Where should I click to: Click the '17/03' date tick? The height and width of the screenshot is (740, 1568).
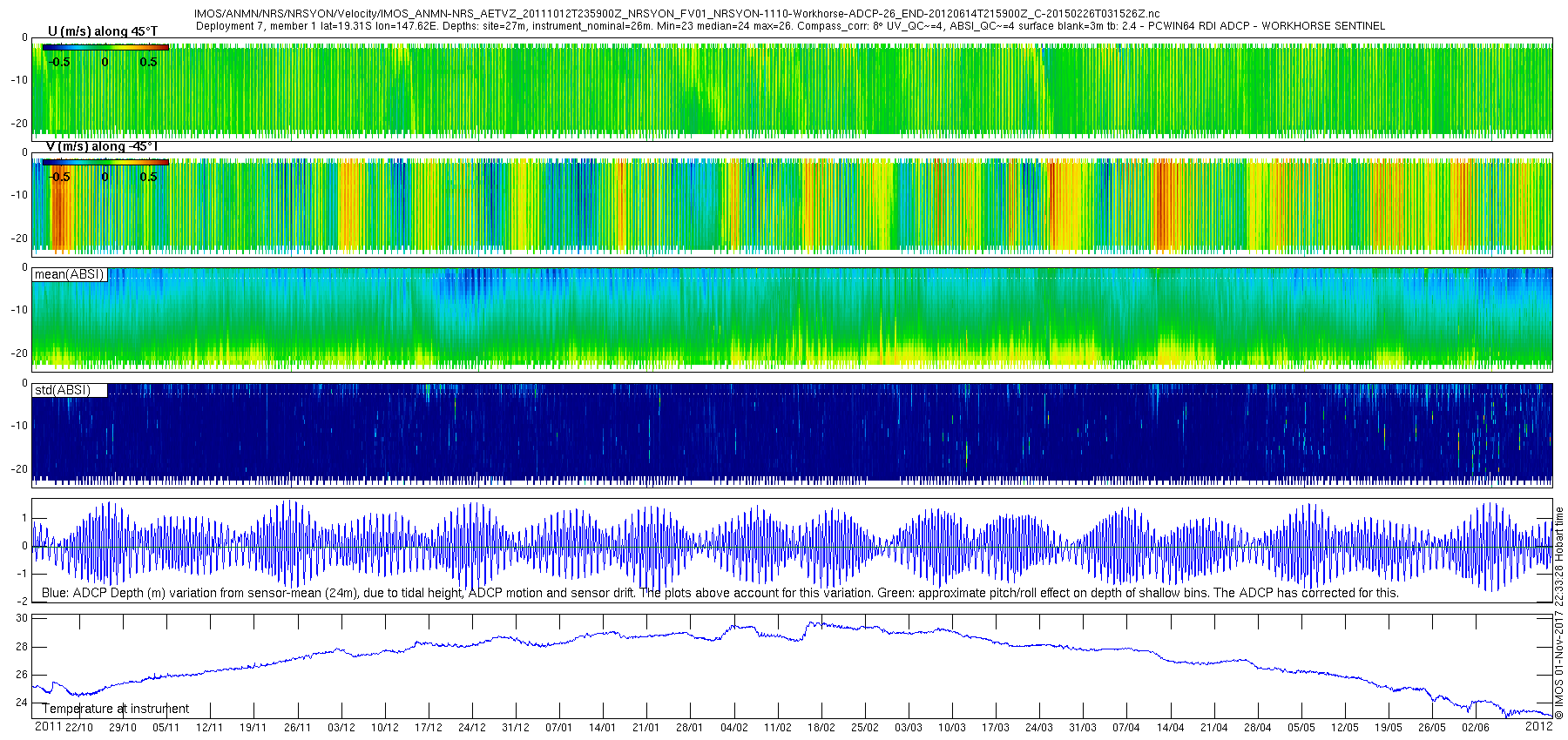(x=996, y=728)
